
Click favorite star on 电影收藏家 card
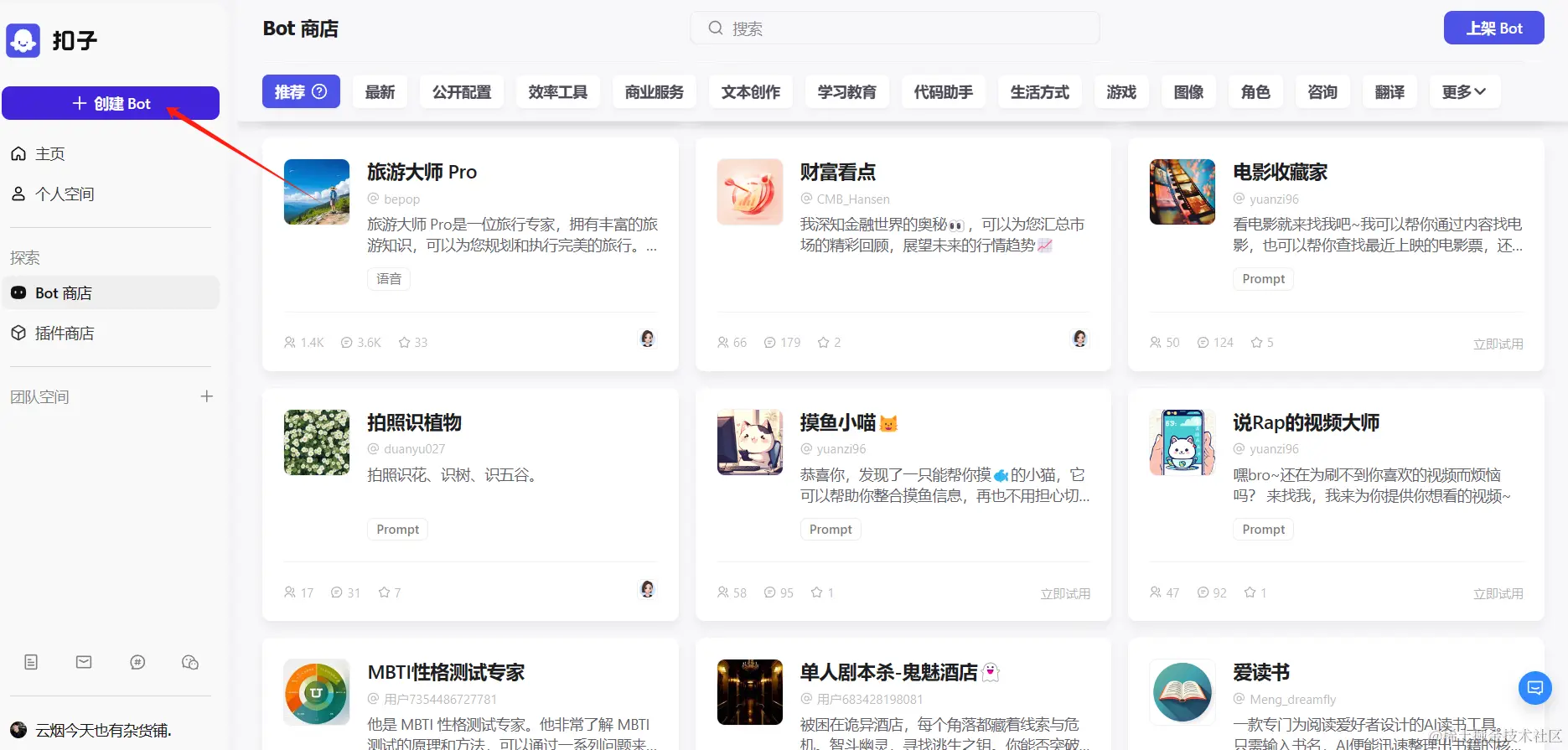[x=1256, y=343]
